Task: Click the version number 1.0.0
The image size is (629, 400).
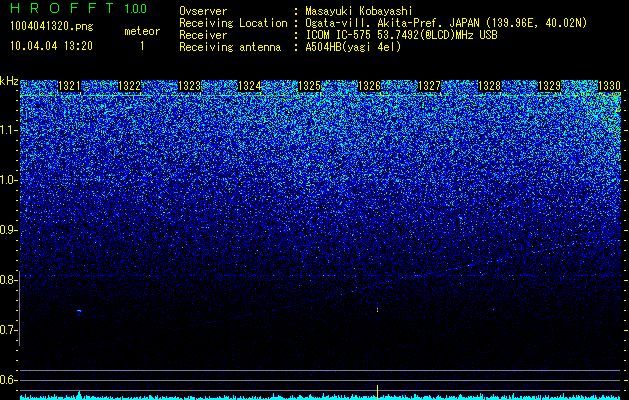Action: coord(135,9)
